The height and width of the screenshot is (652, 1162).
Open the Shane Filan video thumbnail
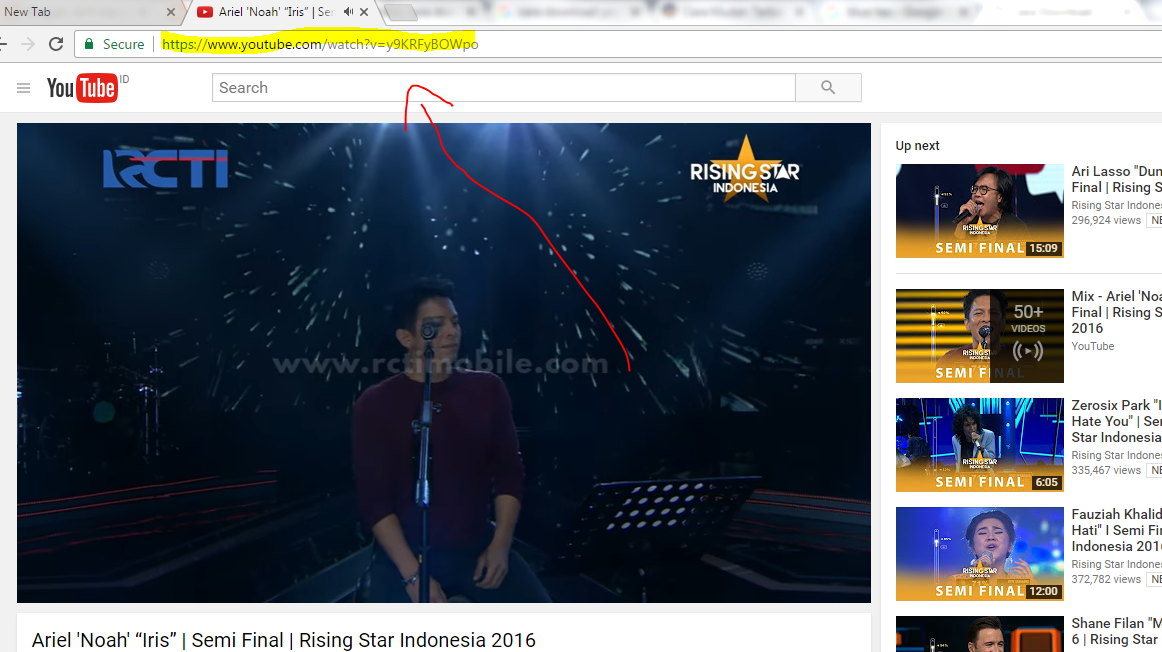(x=980, y=634)
